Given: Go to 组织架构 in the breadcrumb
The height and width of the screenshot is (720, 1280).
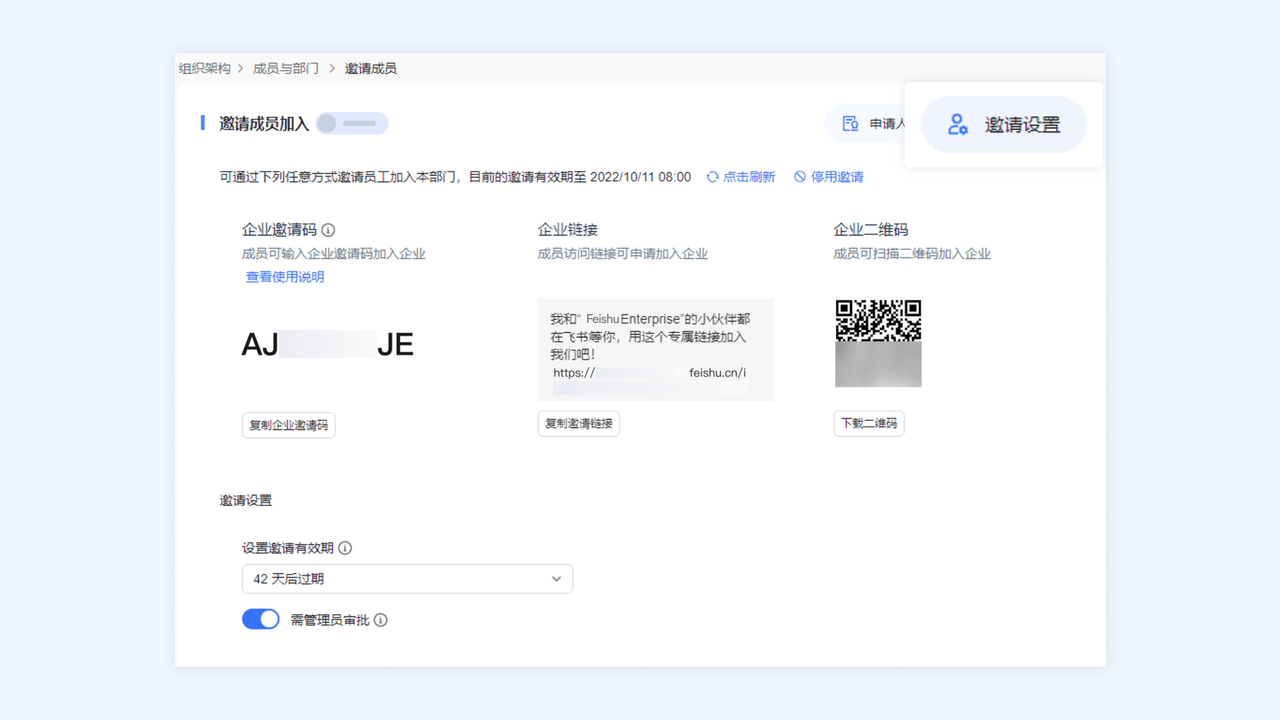Looking at the screenshot, I should pos(205,69).
